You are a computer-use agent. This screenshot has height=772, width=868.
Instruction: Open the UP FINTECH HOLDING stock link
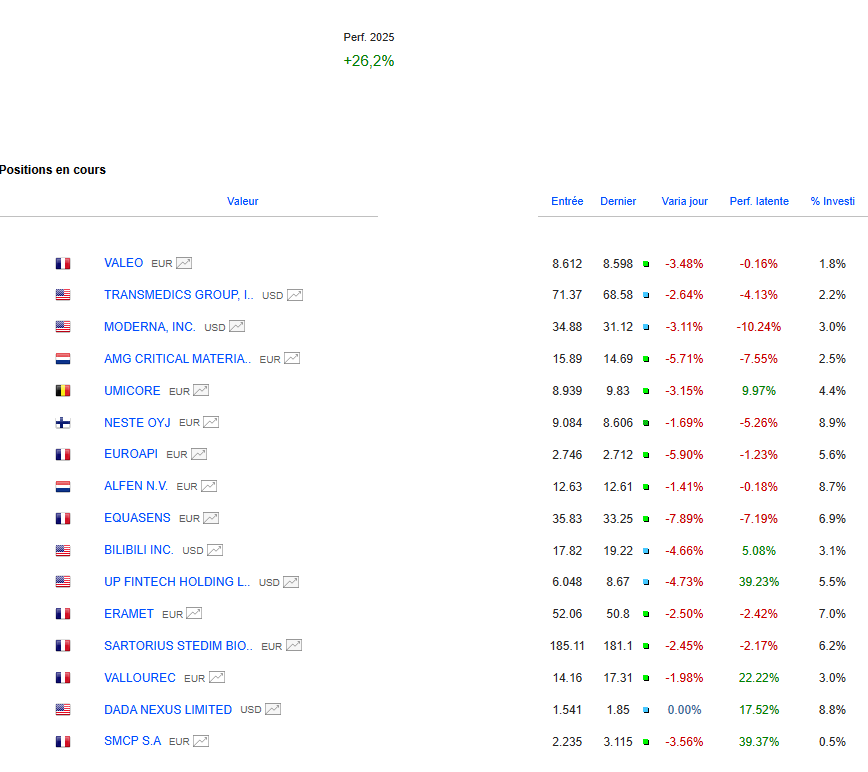tap(177, 582)
